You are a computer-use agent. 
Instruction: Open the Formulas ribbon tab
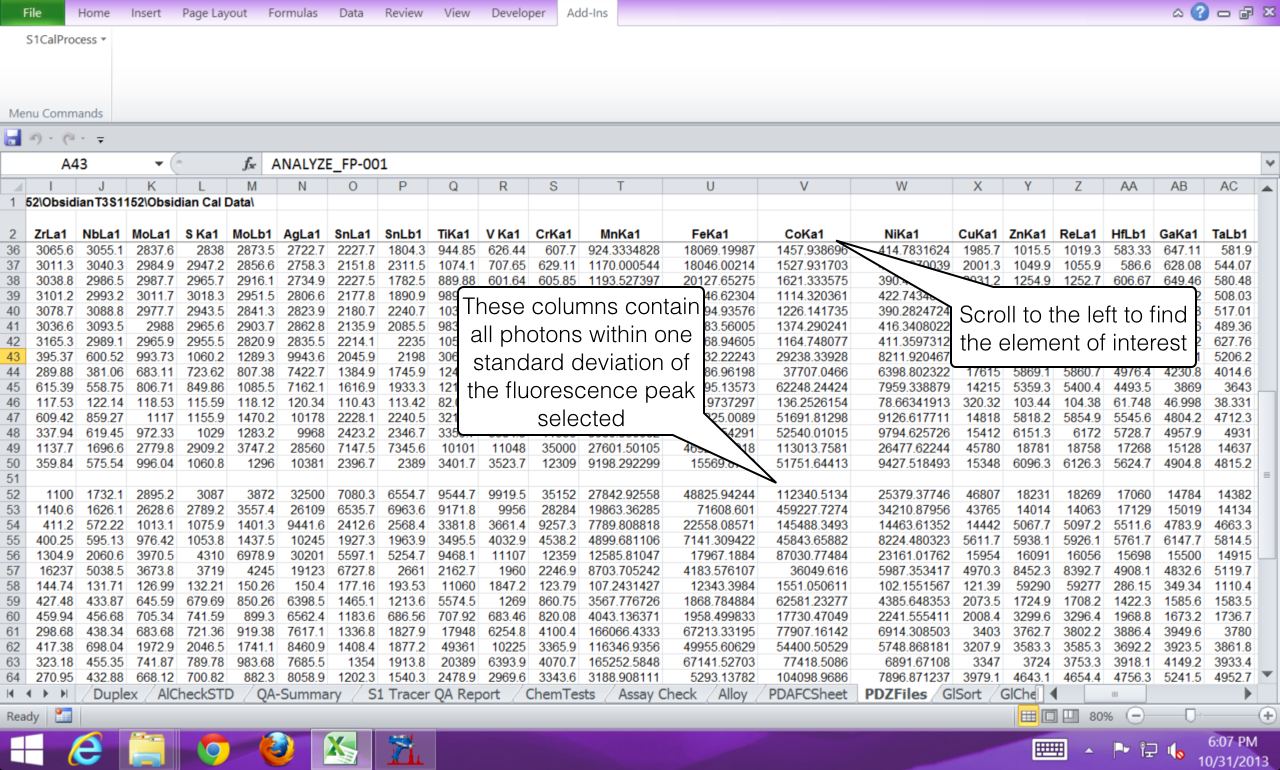click(293, 13)
